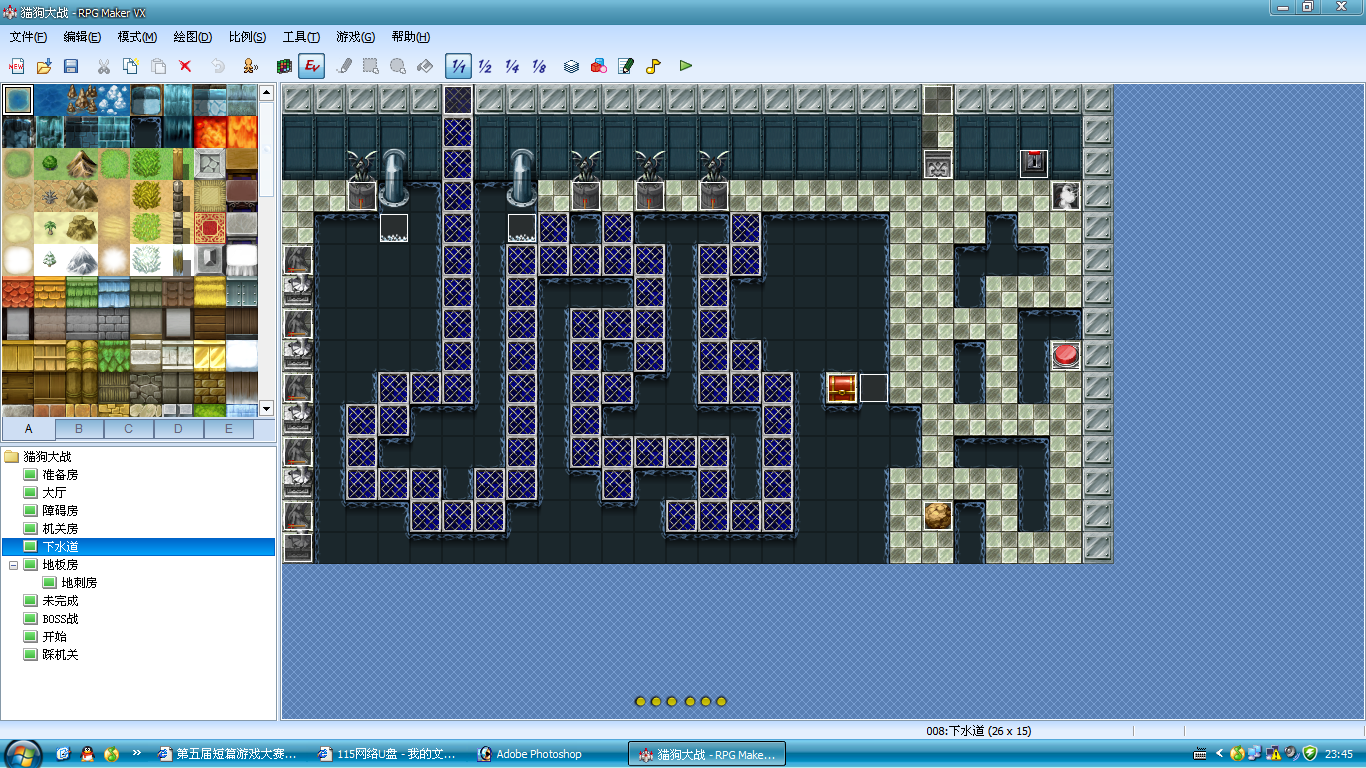
Task: Click the green Playtest arrow
Action: point(685,66)
